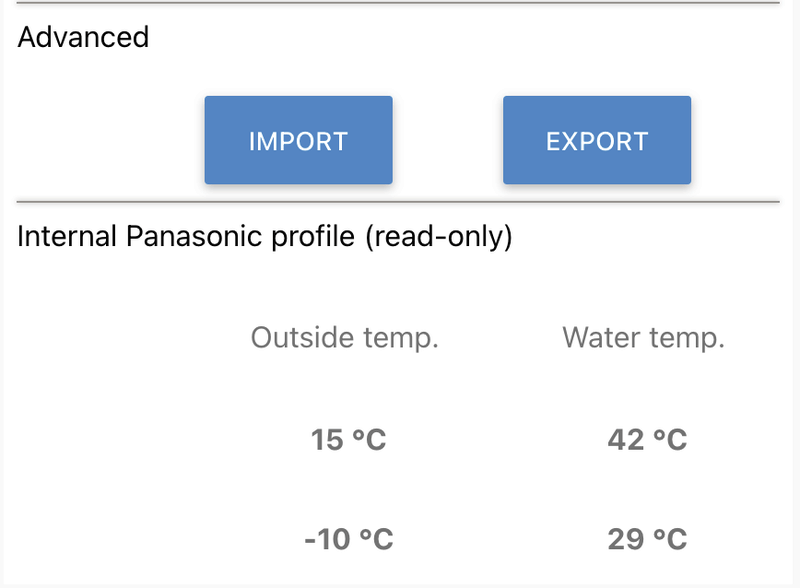Select the 15 °C outside temperature value

(x=348, y=439)
